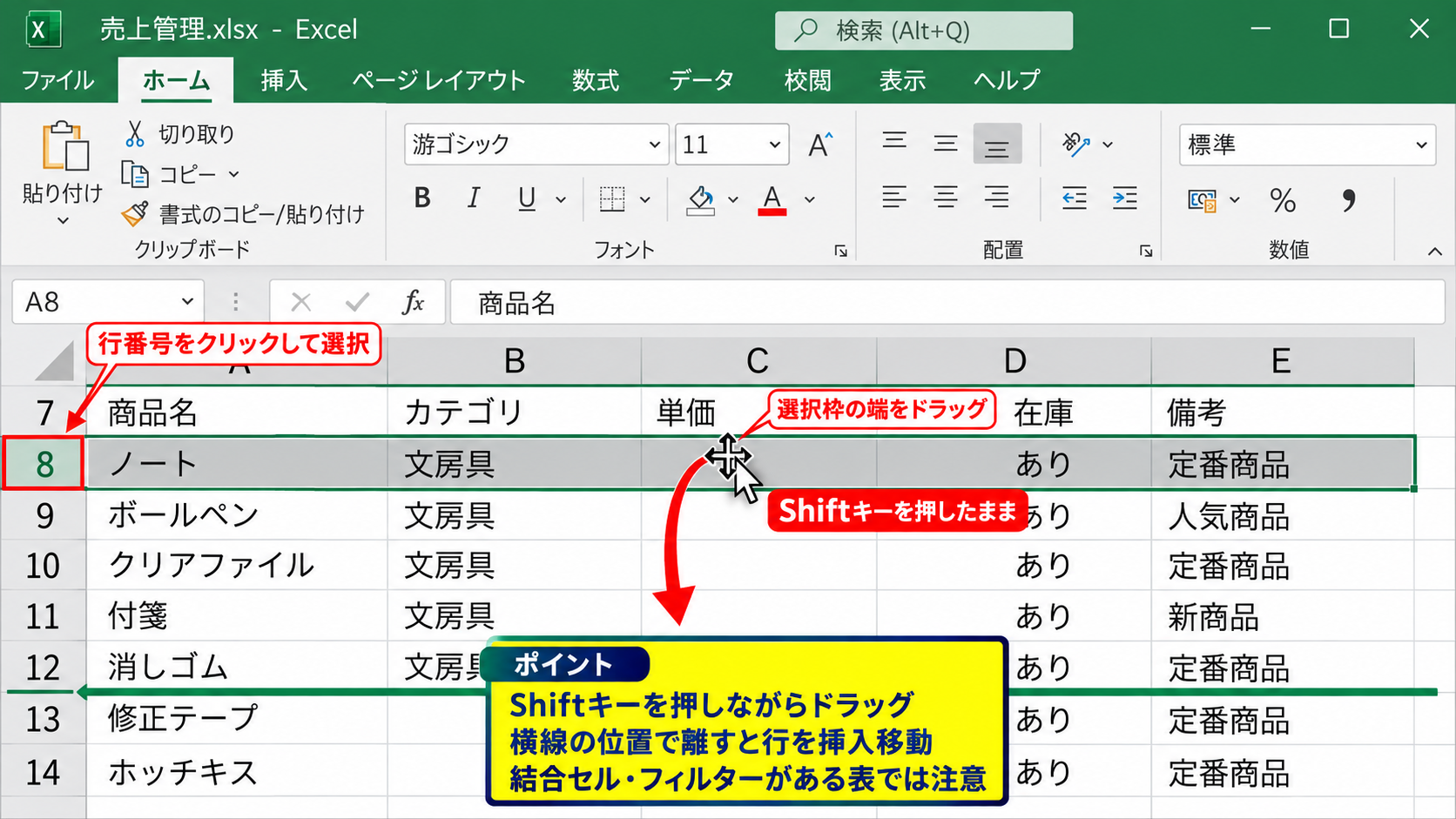1456x819 pixels.
Task: Switch to ページ レイアウト tab
Action: point(439,80)
